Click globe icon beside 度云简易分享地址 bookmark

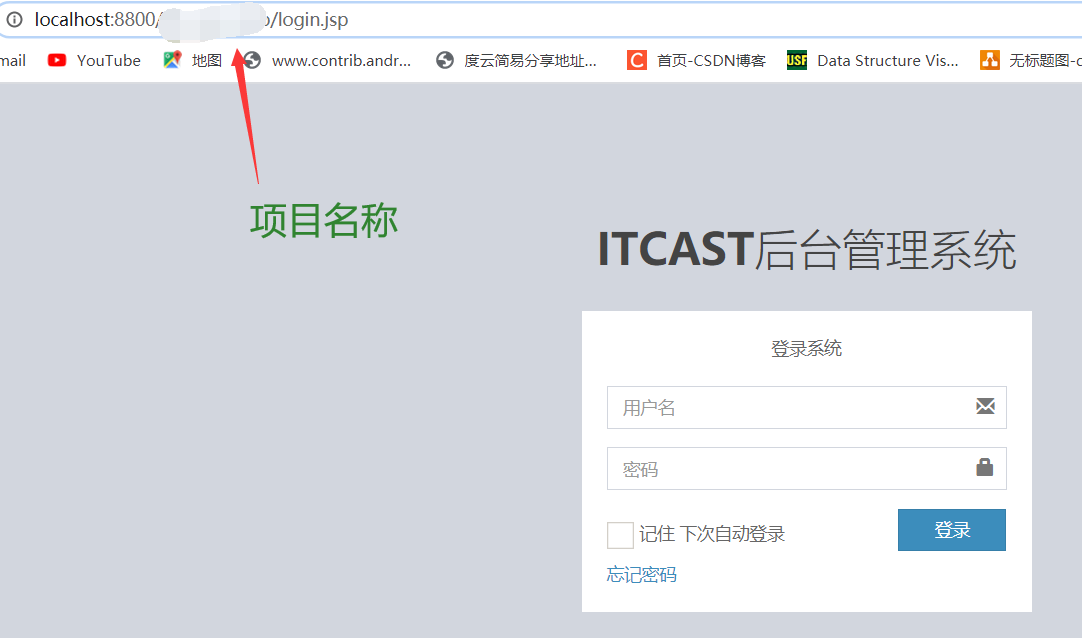pos(445,61)
